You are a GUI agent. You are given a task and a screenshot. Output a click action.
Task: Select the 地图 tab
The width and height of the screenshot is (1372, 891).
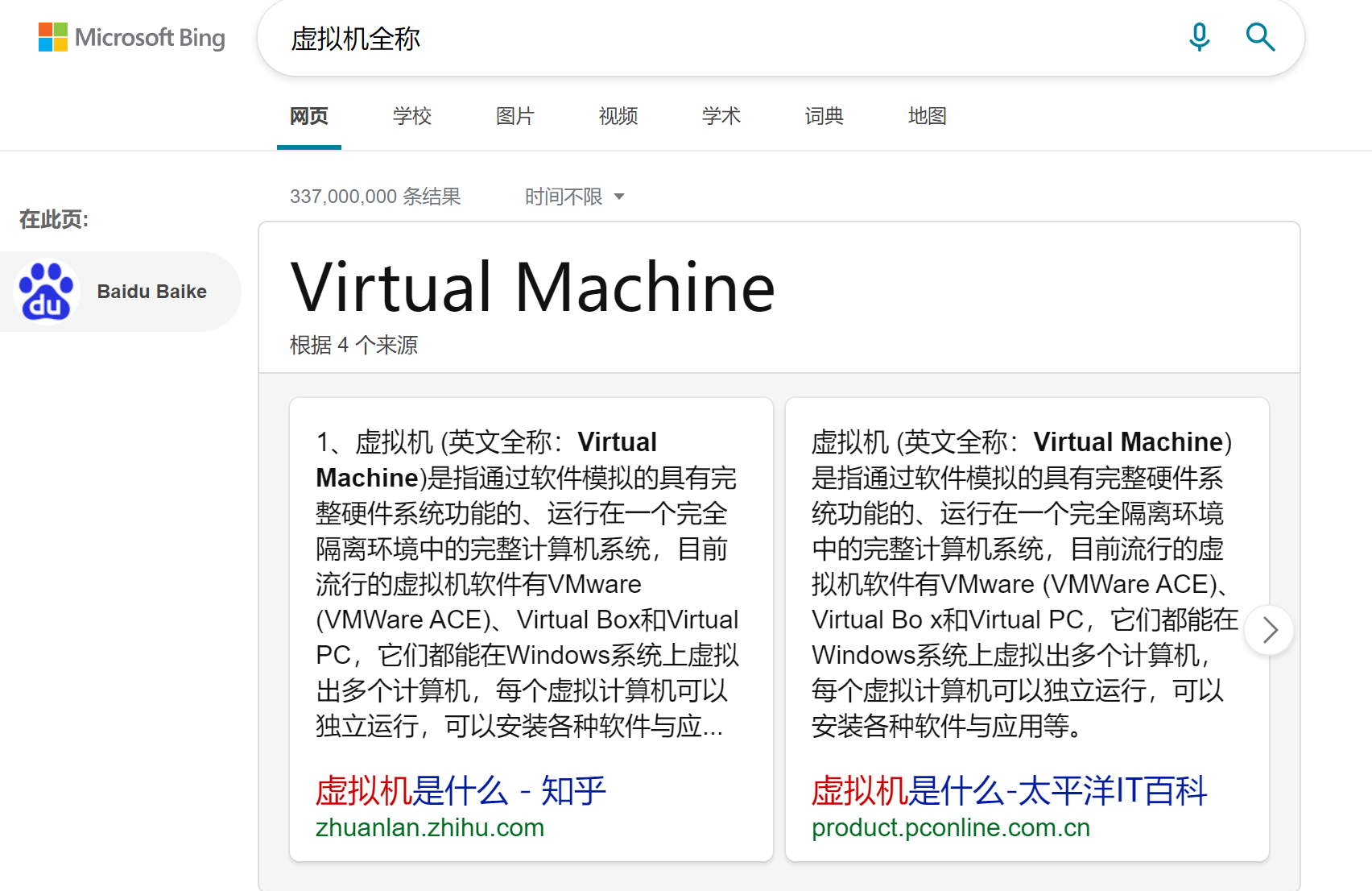click(x=928, y=116)
